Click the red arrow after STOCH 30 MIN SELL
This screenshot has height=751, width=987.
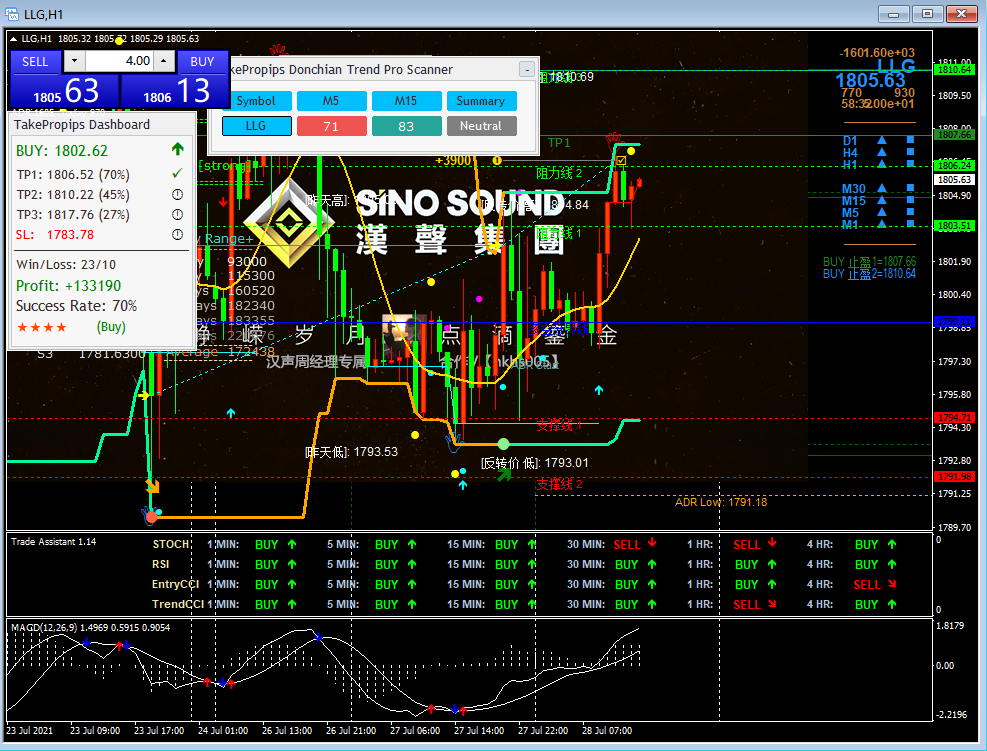[652, 543]
